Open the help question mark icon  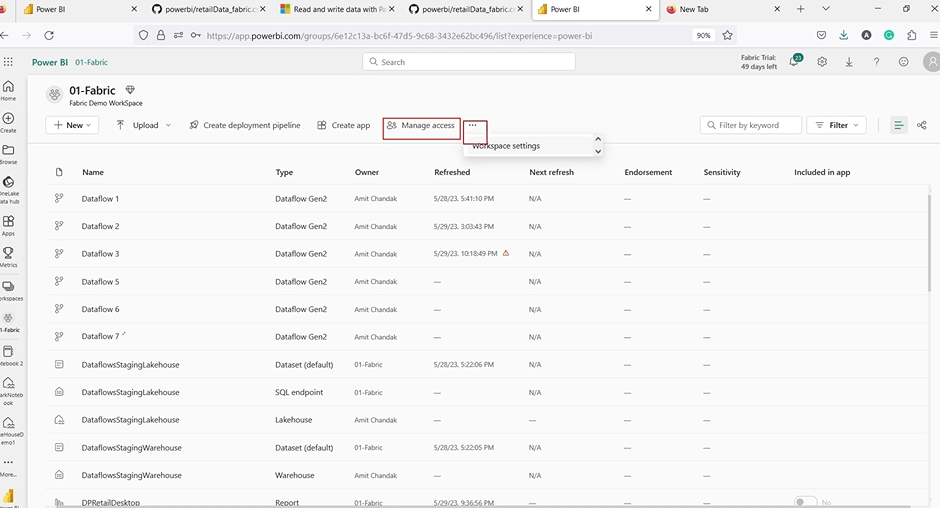pos(876,62)
